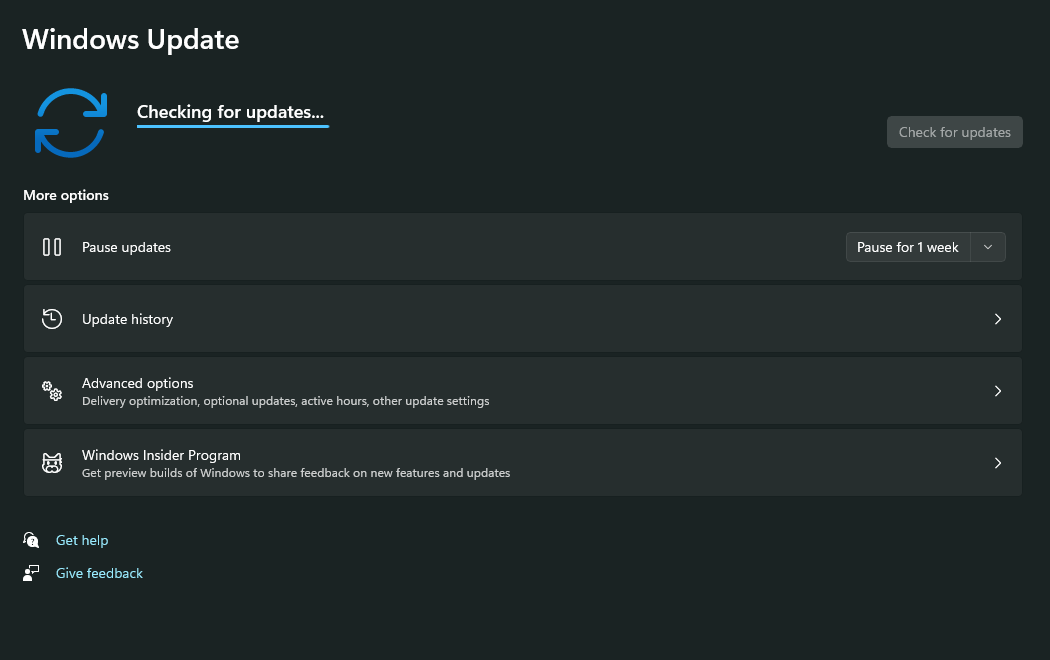Click the Checking for updates status text
The width and height of the screenshot is (1050, 660).
click(x=230, y=112)
